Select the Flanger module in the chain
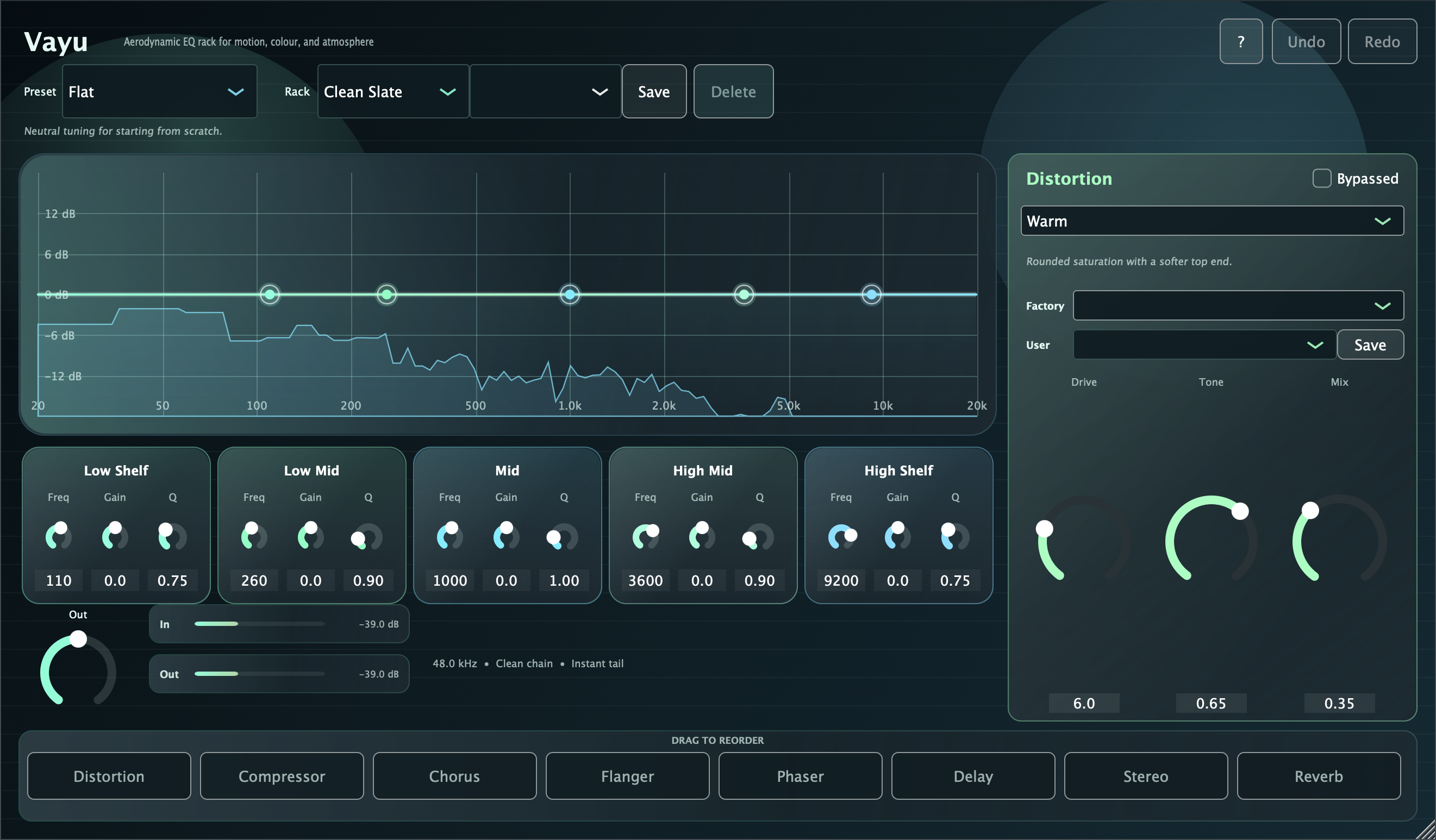 627,776
